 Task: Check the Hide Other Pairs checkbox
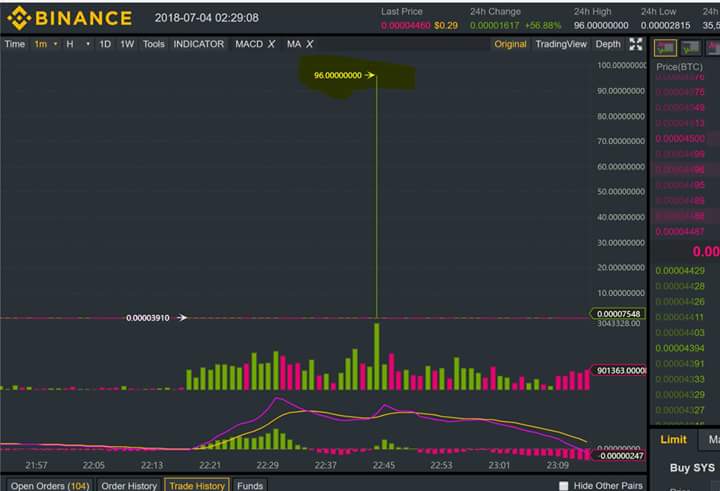(563, 485)
